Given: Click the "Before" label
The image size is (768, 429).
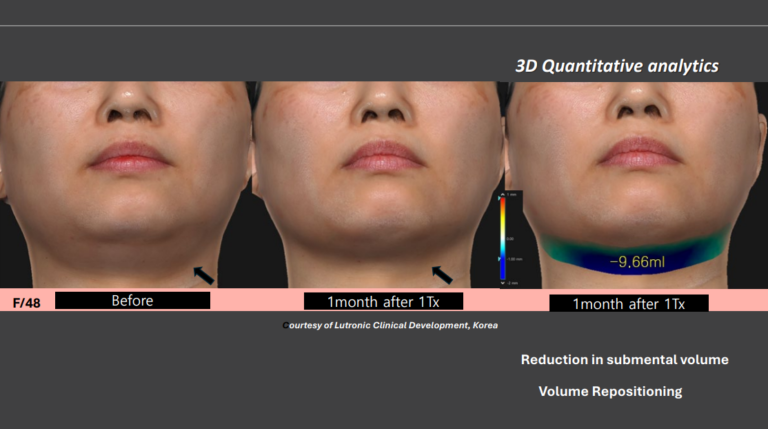Looking at the screenshot, I should pos(132,301).
